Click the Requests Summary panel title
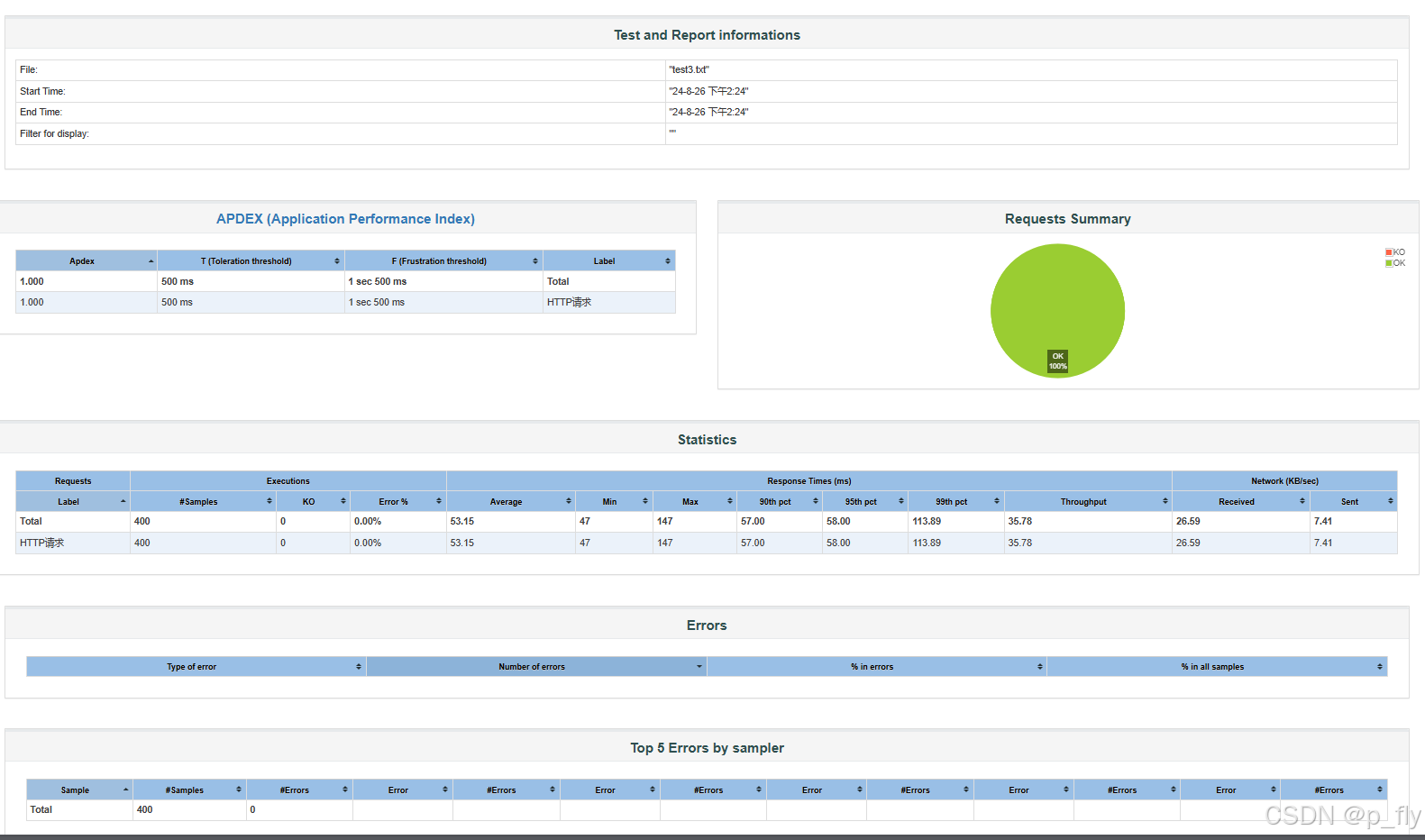 click(1068, 219)
